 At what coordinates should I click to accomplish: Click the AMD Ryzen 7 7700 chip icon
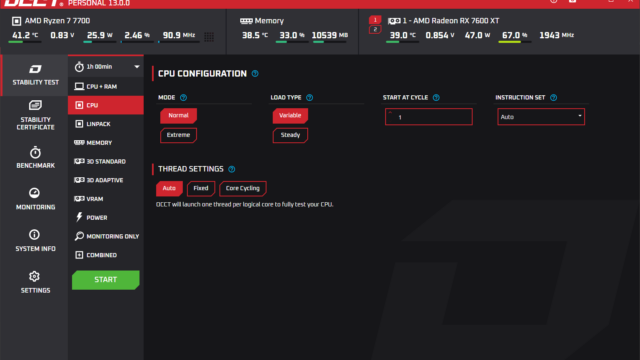coord(16,21)
